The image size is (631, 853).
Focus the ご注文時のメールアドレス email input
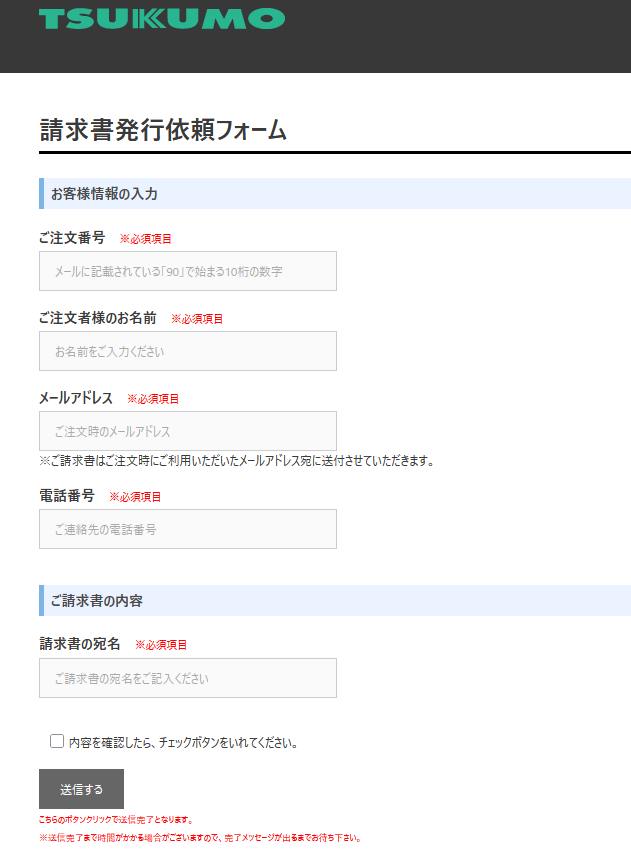[x=188, y=431]
